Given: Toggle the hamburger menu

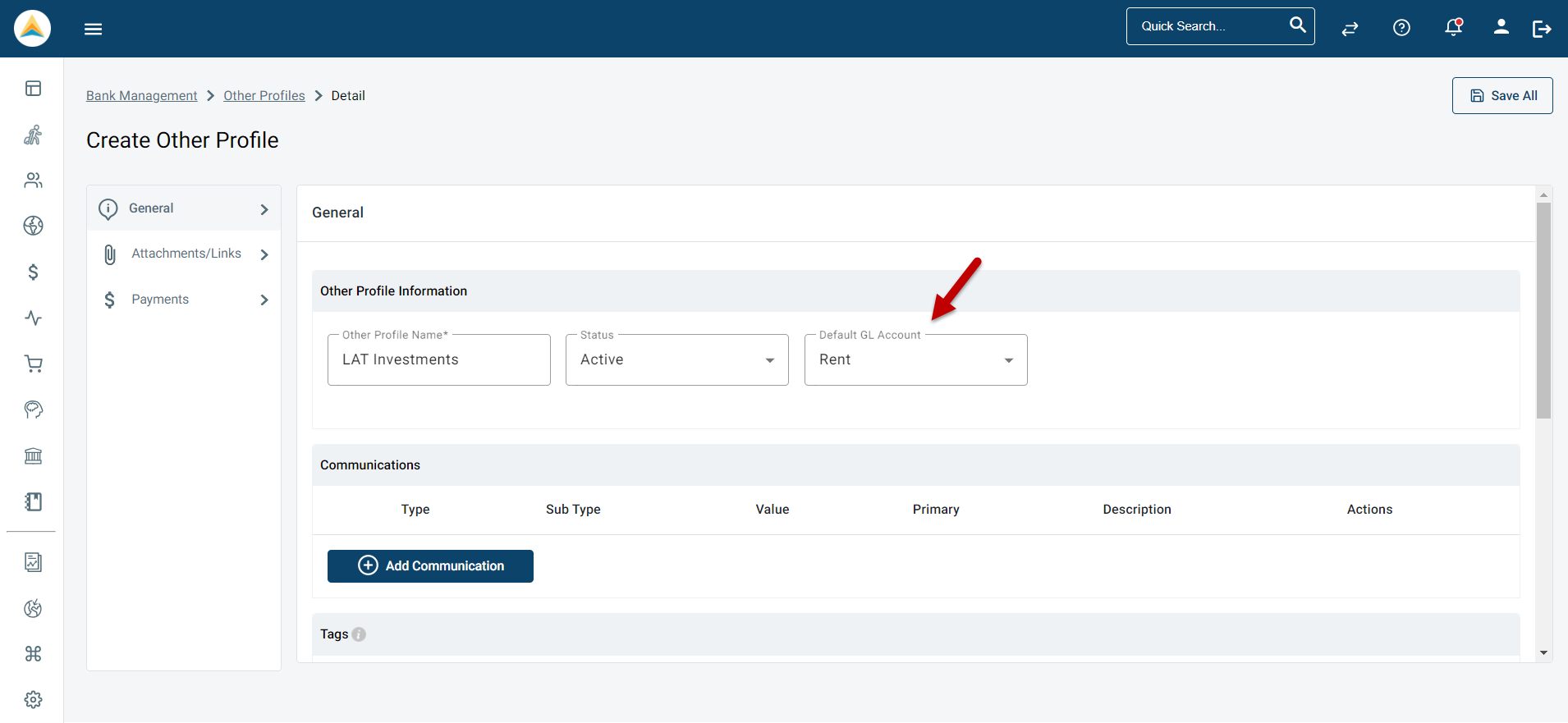Looking at the screenshot, I should 94,30.
